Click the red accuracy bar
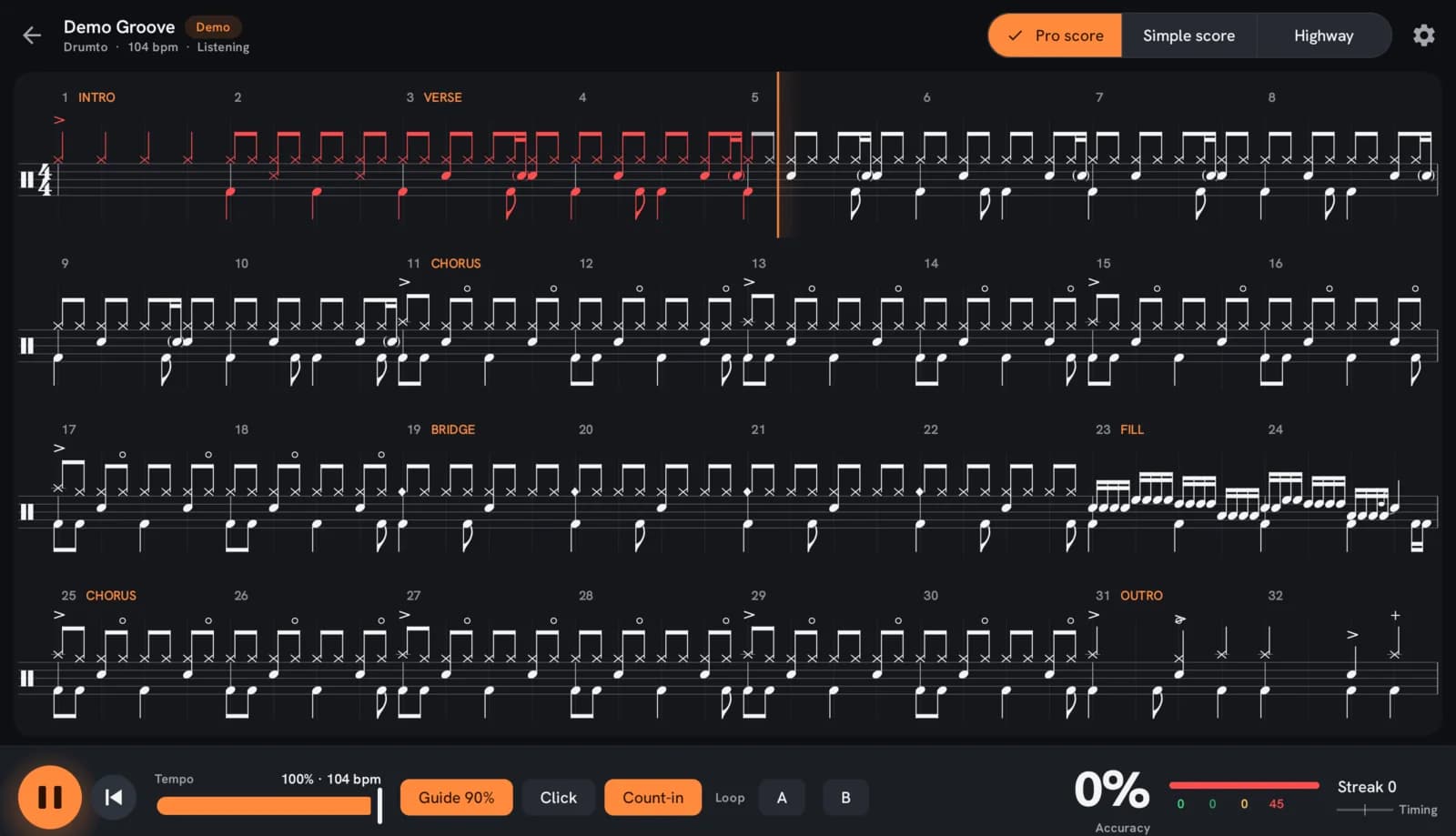The height and width of the screenshot is (836, 1456). [1244, 784]
